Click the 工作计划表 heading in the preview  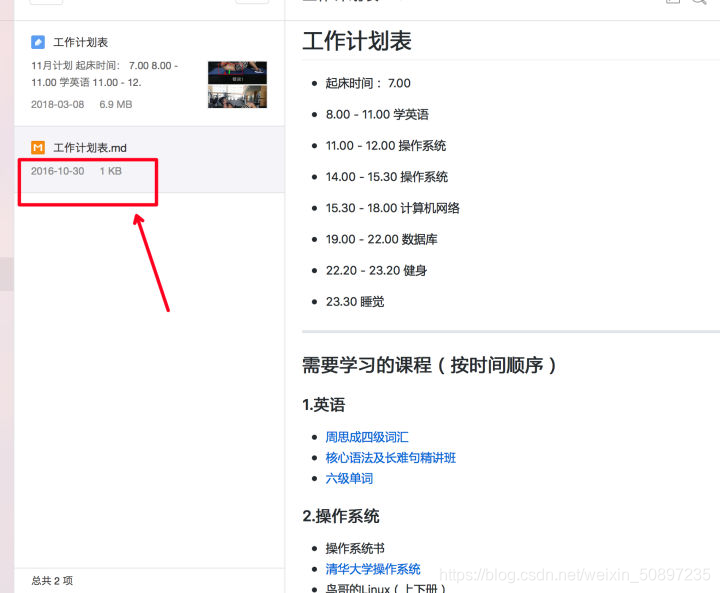coord(357,41)
